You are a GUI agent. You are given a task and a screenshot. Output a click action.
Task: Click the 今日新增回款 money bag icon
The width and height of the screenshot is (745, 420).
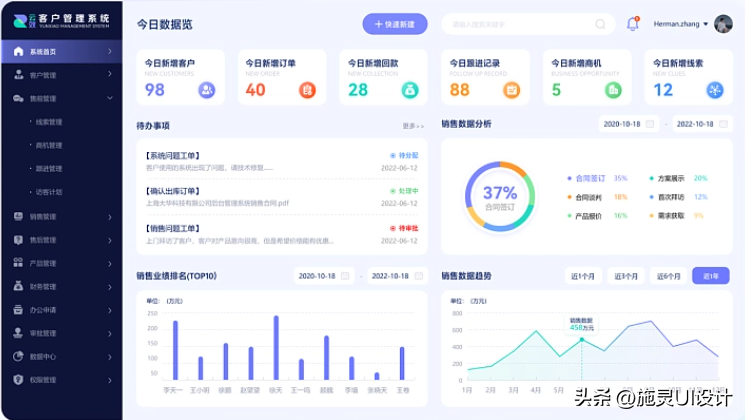[410, 90]
